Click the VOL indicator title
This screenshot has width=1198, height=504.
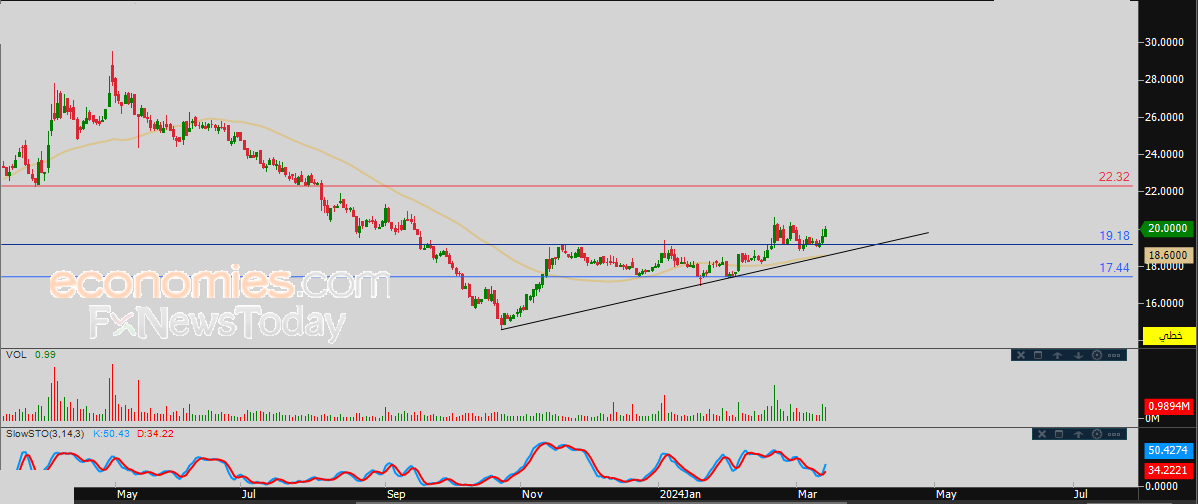point(15,355)
